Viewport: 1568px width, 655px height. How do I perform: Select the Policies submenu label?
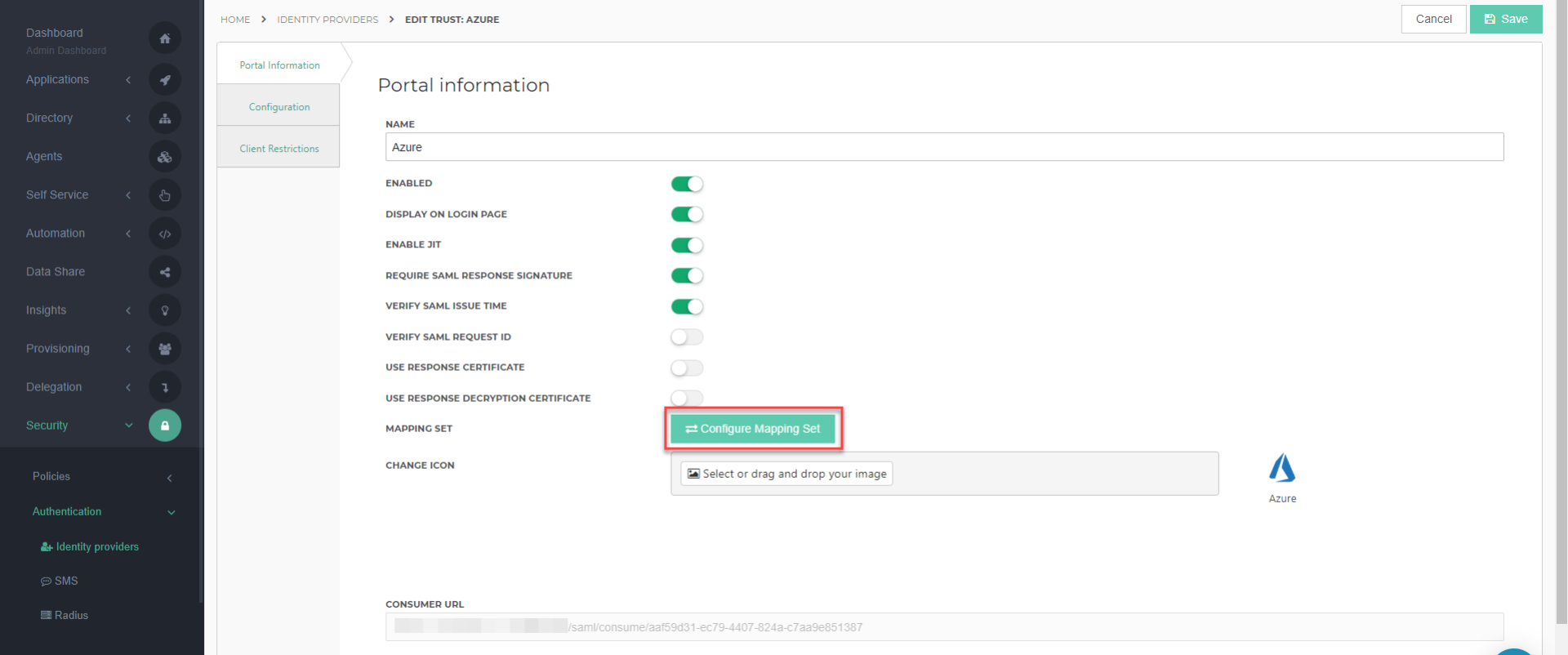pyautogui.click(x=51, y=476)
